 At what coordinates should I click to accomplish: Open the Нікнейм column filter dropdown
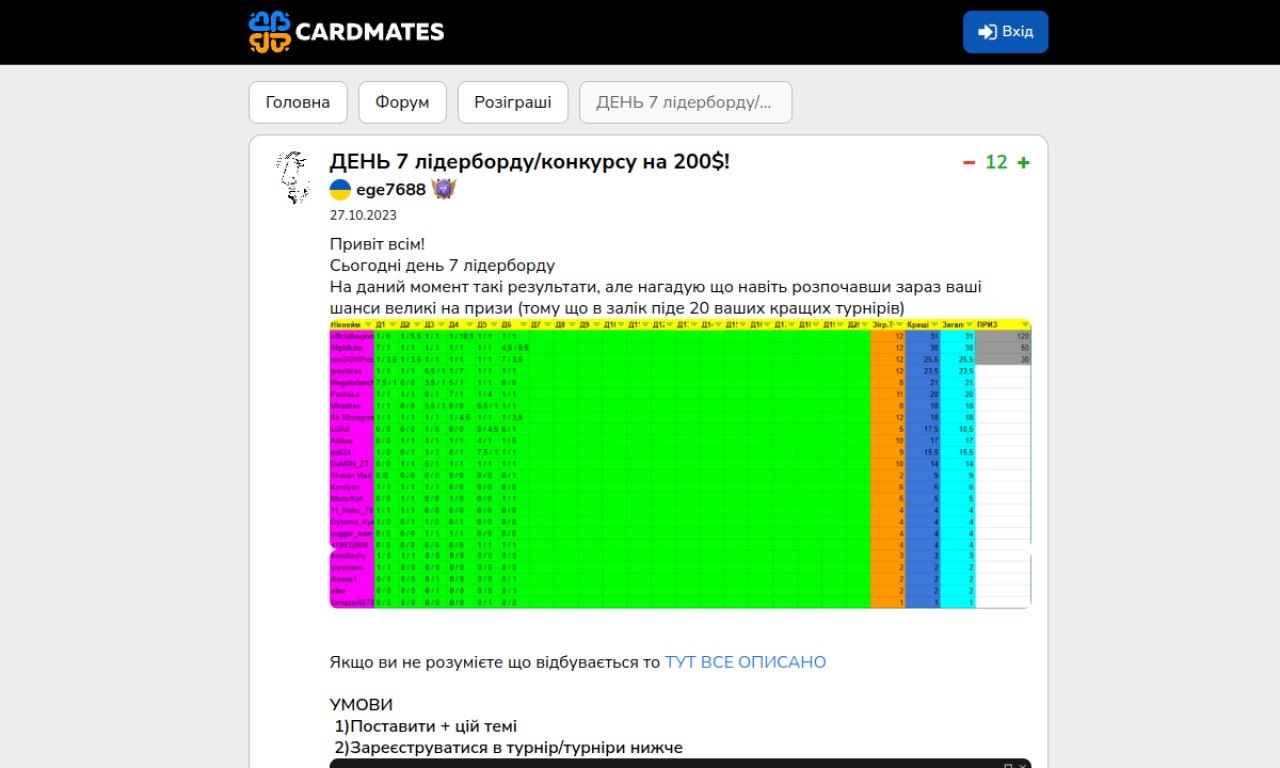coord(368,325)
